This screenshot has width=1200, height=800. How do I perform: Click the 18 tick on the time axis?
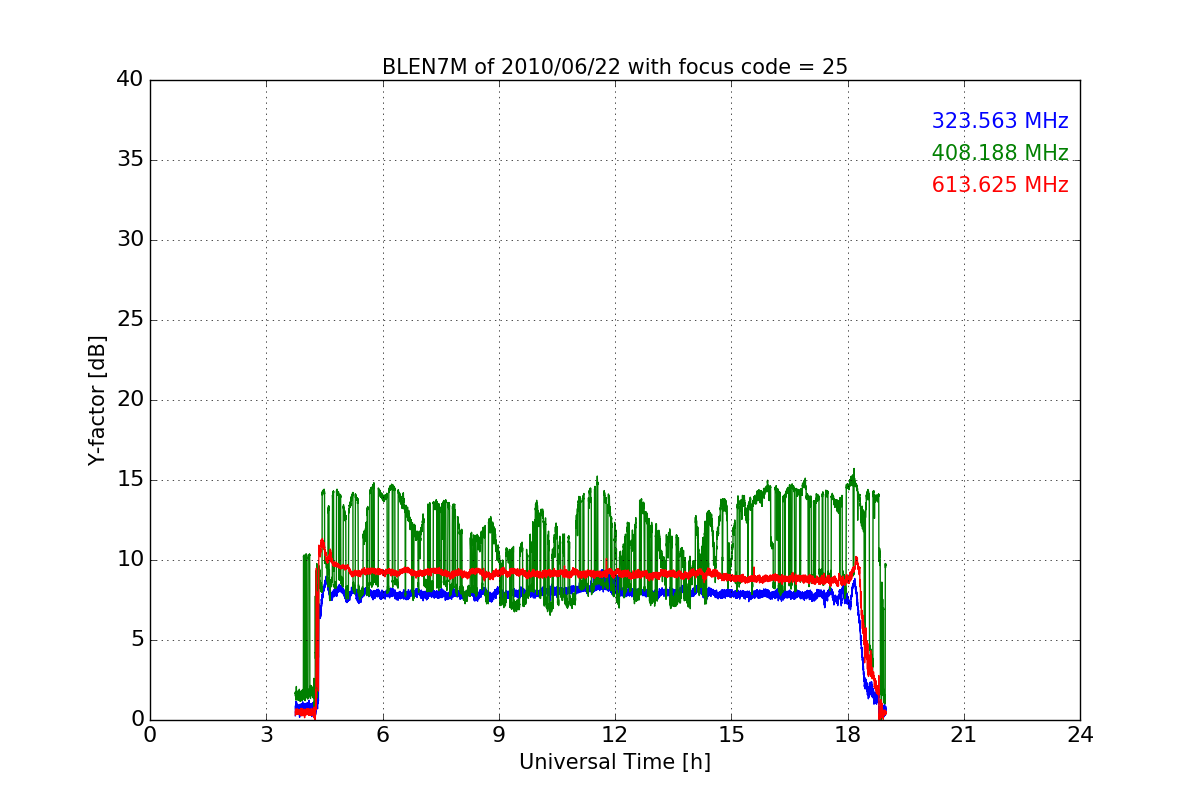[847, 735]
